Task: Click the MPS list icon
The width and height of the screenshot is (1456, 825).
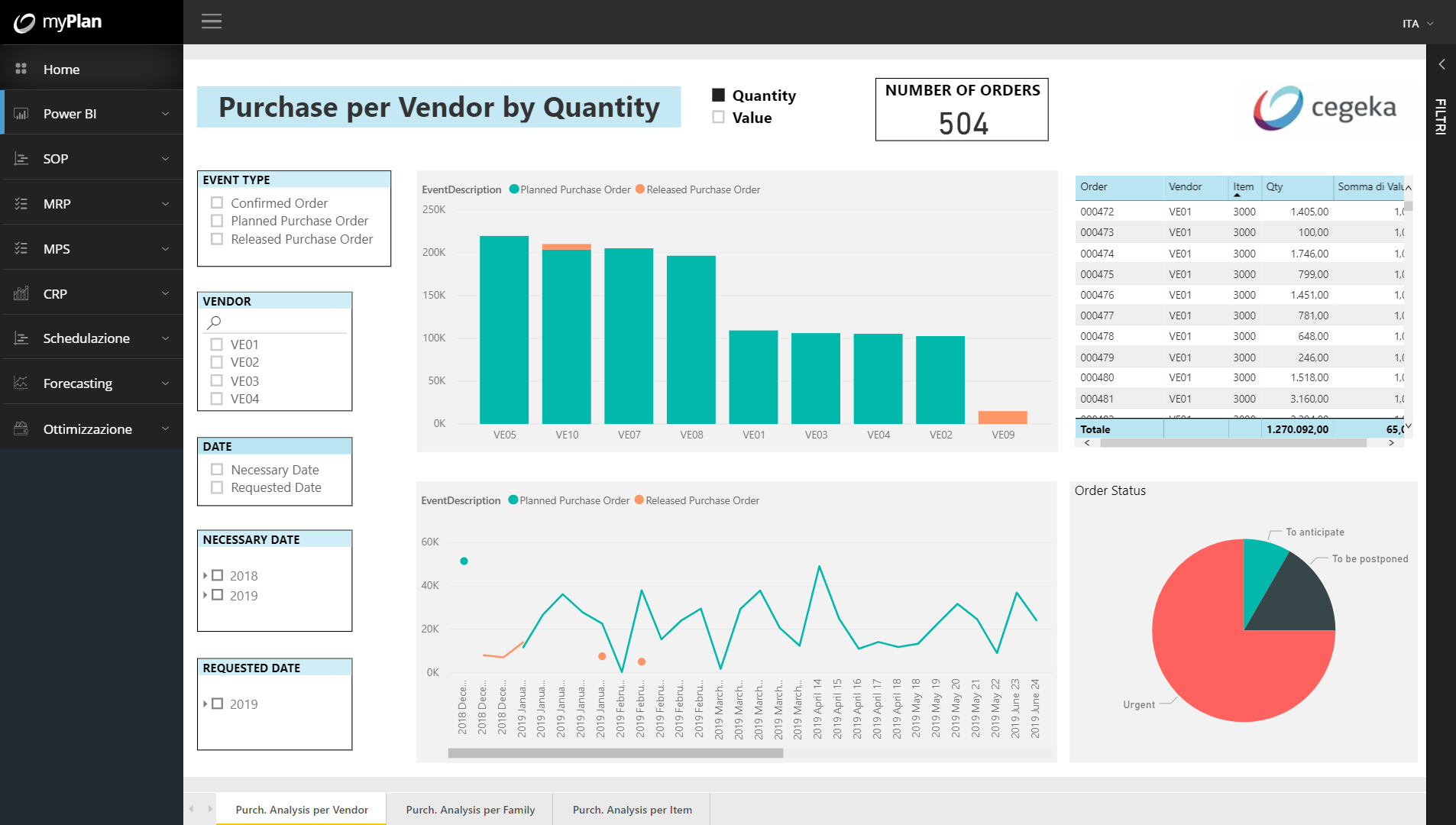Action: coord(21,249)
